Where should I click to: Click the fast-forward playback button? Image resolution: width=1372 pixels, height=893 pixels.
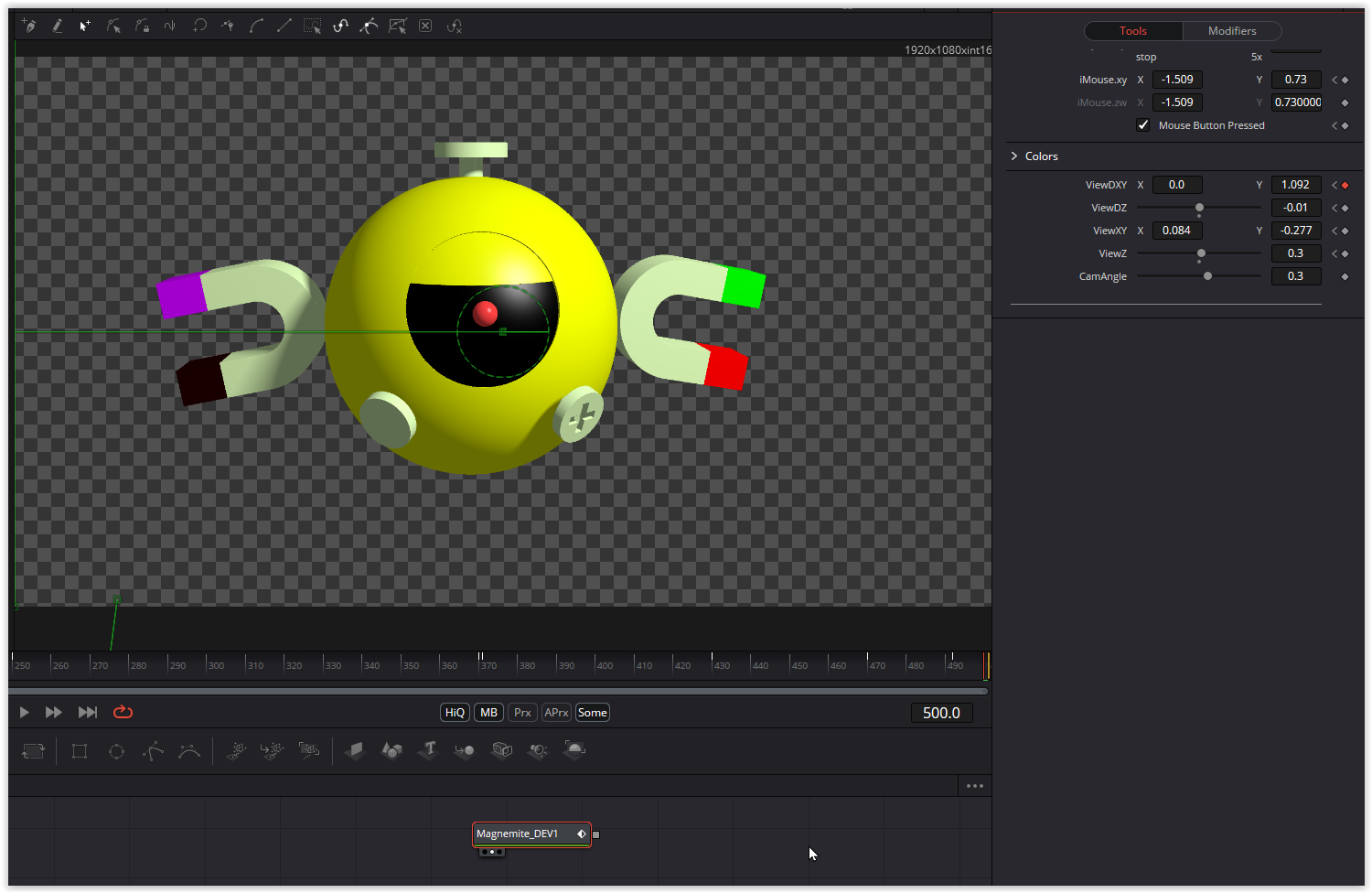[54, 712]
